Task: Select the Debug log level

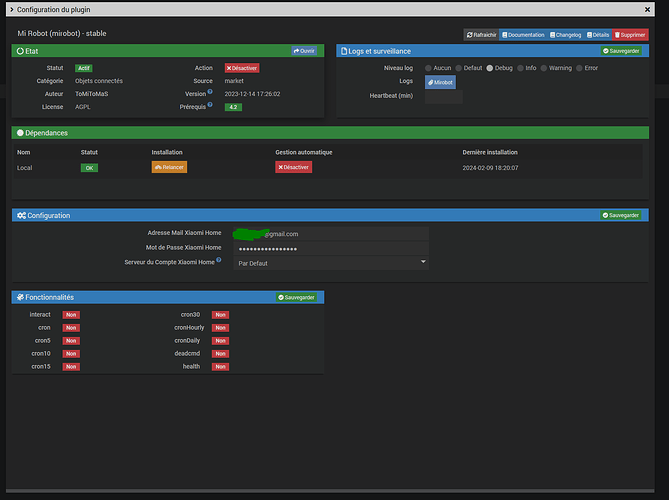Action: pyautogui.click(x=490, y=68)
